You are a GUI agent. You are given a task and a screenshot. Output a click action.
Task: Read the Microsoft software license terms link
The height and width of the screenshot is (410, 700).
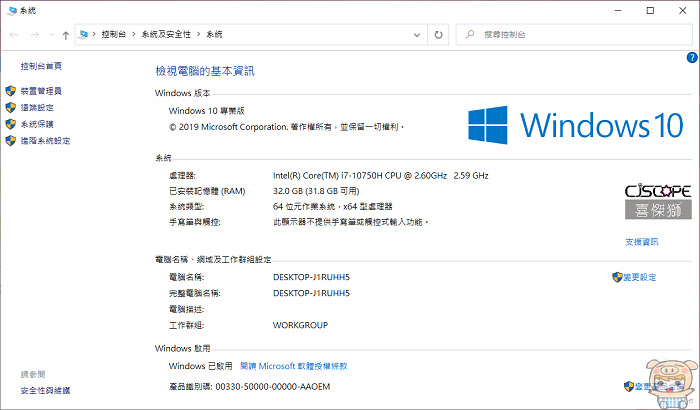point(294,366)
